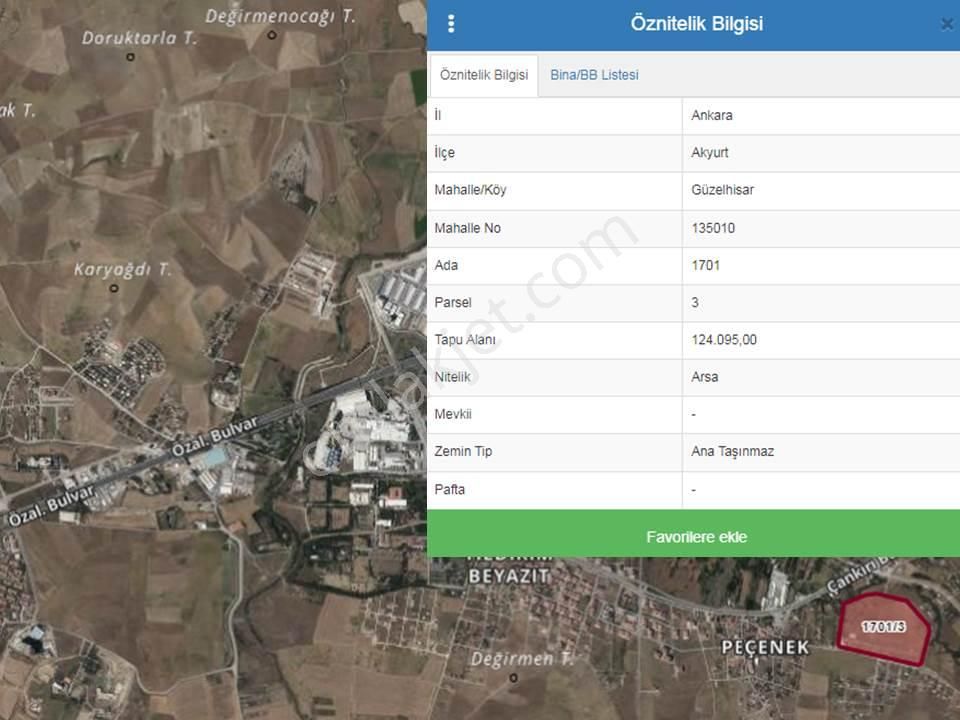This screenshot has width=960, height=720.
Task: Click the Güzelhisar Mahalle/Köy value
Action: coord(723,190)
